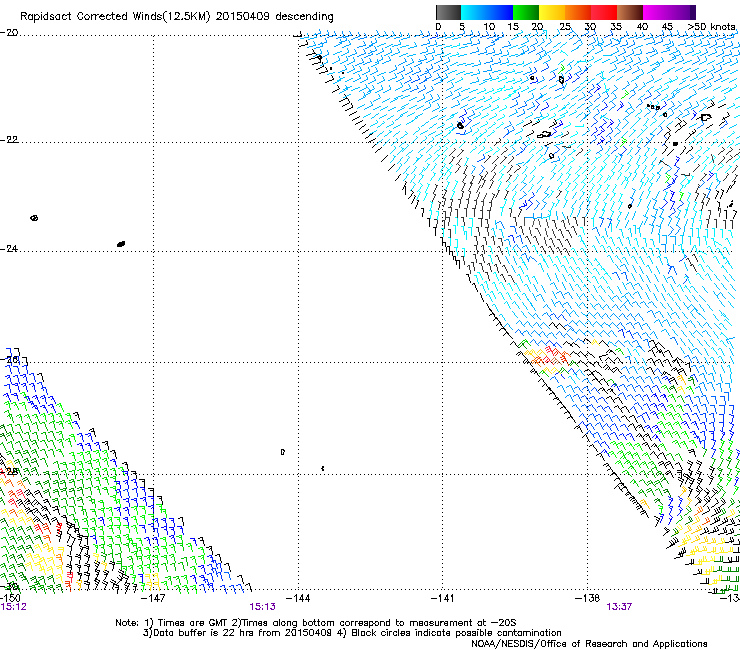Viewport: 740px width, 650px height.
Task: Click the blue 10-15 knots color swatch
Action: click(x=500, y=12)
